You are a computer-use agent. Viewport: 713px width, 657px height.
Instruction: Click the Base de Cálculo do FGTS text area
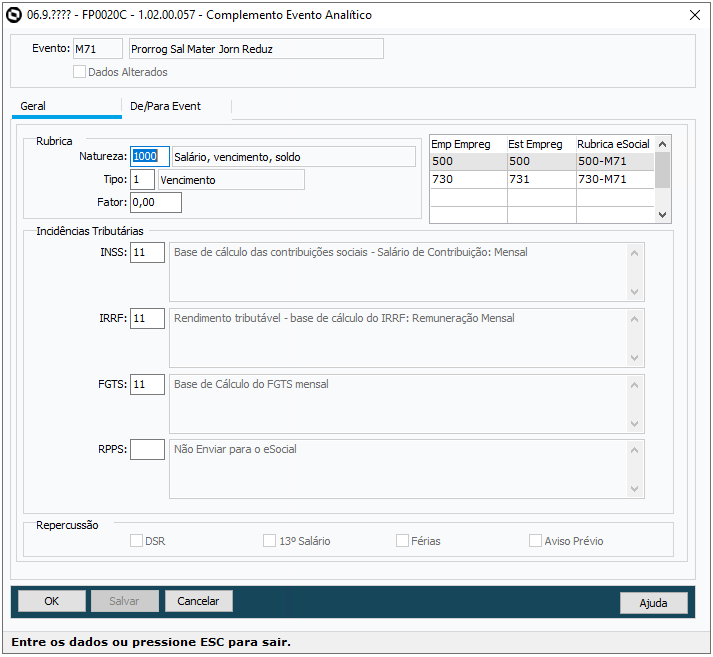[x=398, y=404]
